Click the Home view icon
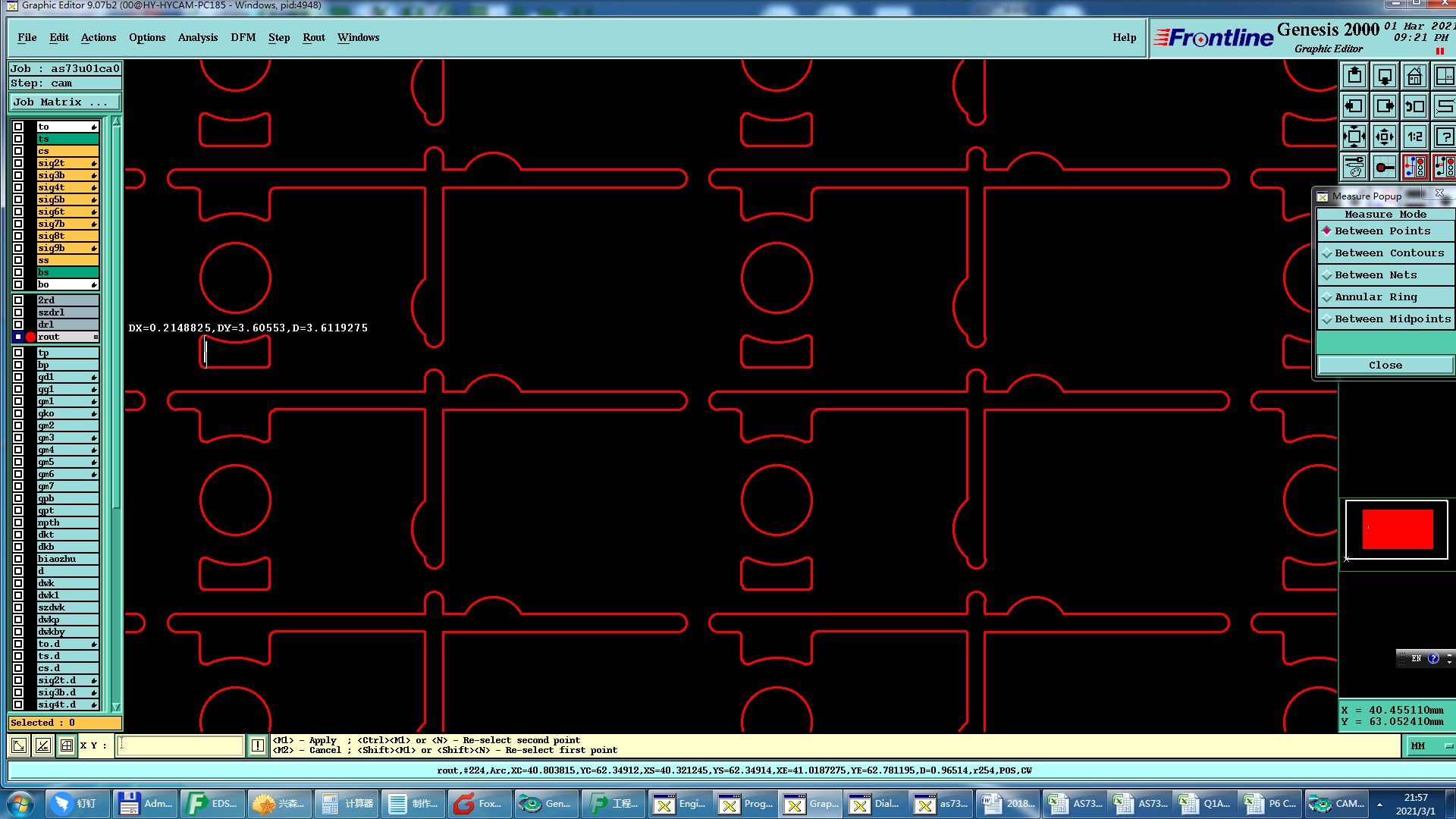1456x819 pixels. pos(1414,77)
